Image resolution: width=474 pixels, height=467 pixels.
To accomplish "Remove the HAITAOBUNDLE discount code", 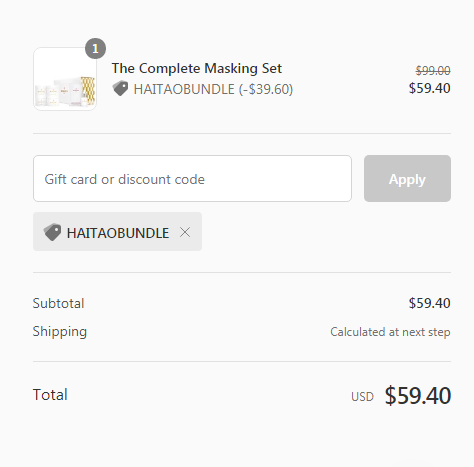I will 185,232.
